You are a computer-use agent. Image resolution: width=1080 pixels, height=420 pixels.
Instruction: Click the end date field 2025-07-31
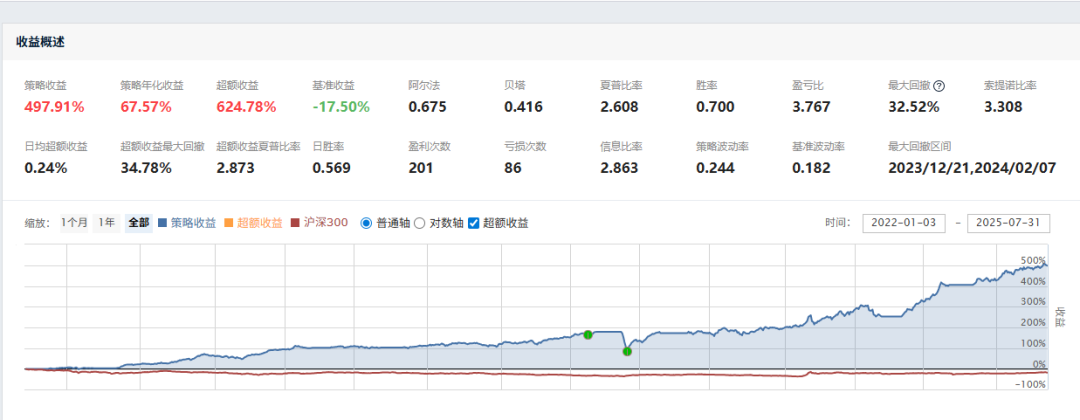tap(1008, 223)
